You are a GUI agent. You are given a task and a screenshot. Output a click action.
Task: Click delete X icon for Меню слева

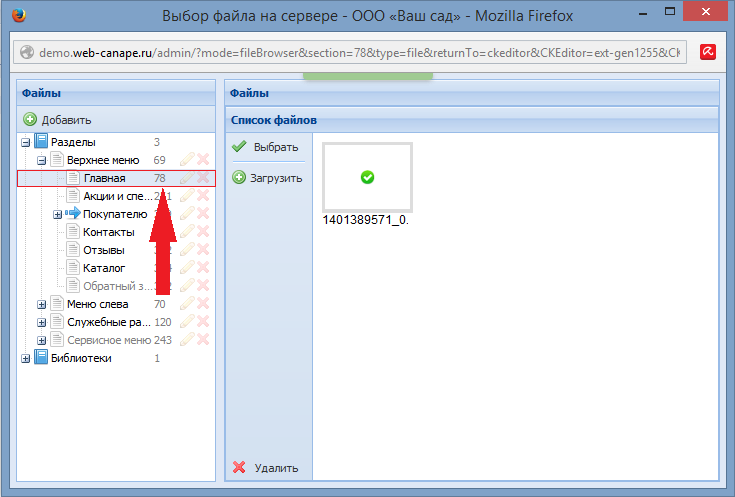(203, 304)
